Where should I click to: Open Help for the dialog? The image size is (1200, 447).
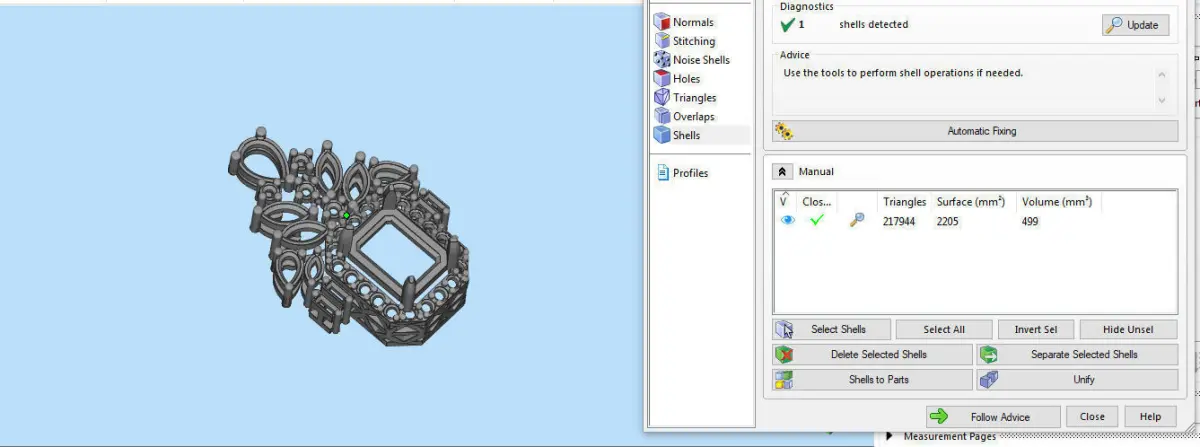[1150, 417]
